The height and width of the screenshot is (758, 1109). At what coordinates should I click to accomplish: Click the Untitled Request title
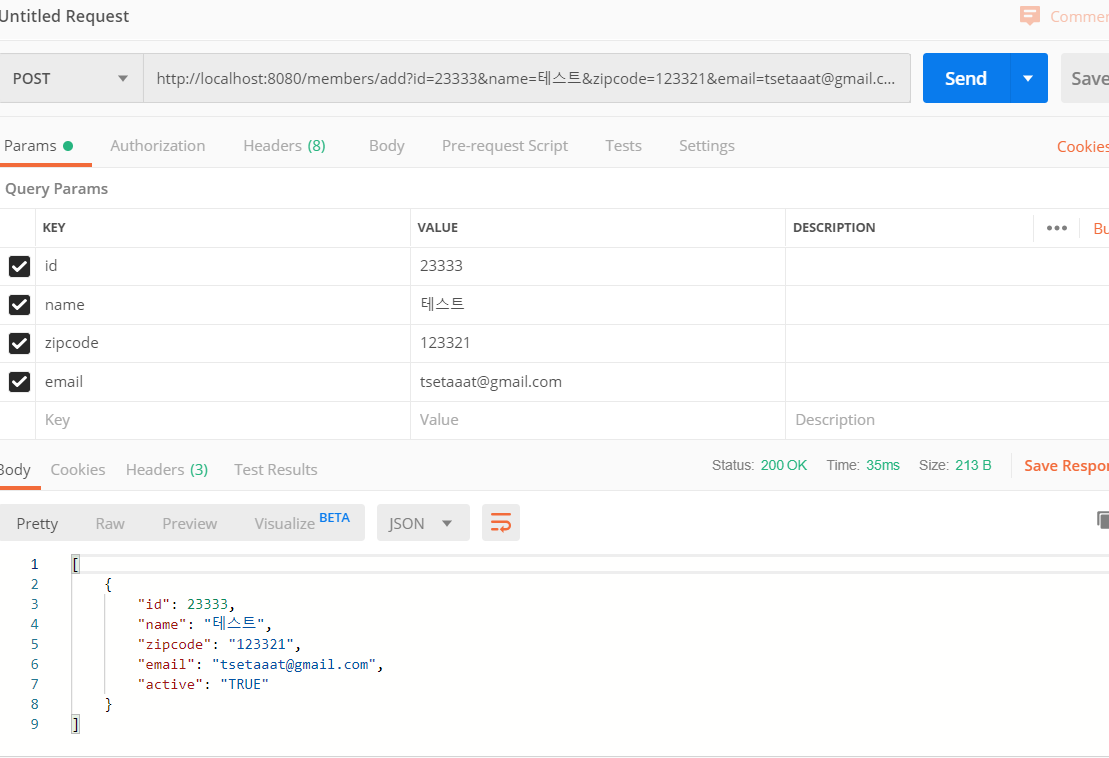coord(64,16)
